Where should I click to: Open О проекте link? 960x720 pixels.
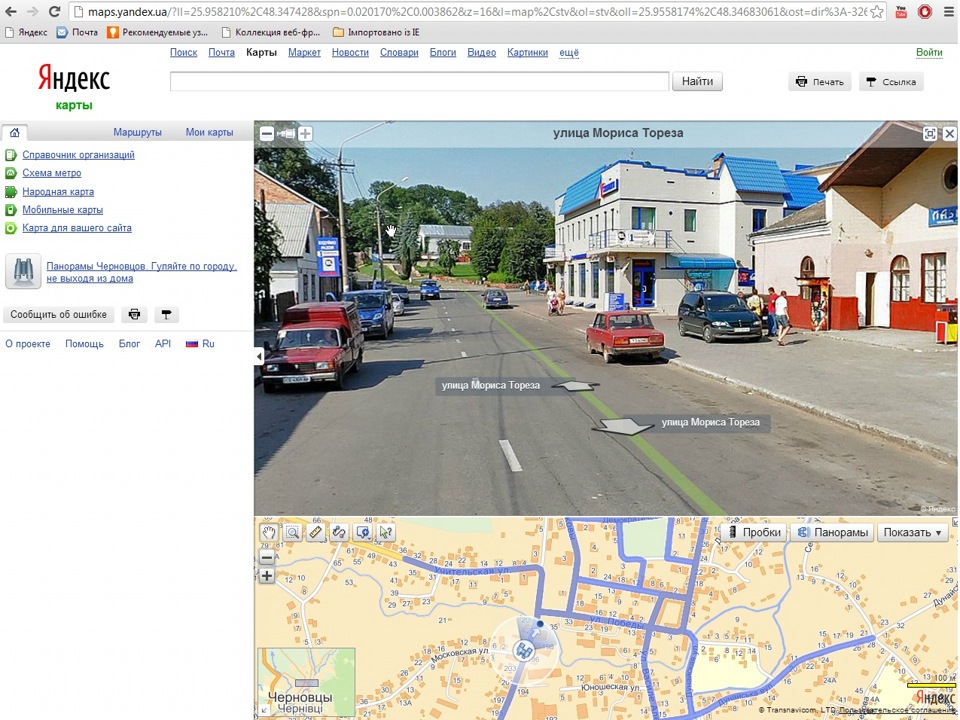coord(28,344)
